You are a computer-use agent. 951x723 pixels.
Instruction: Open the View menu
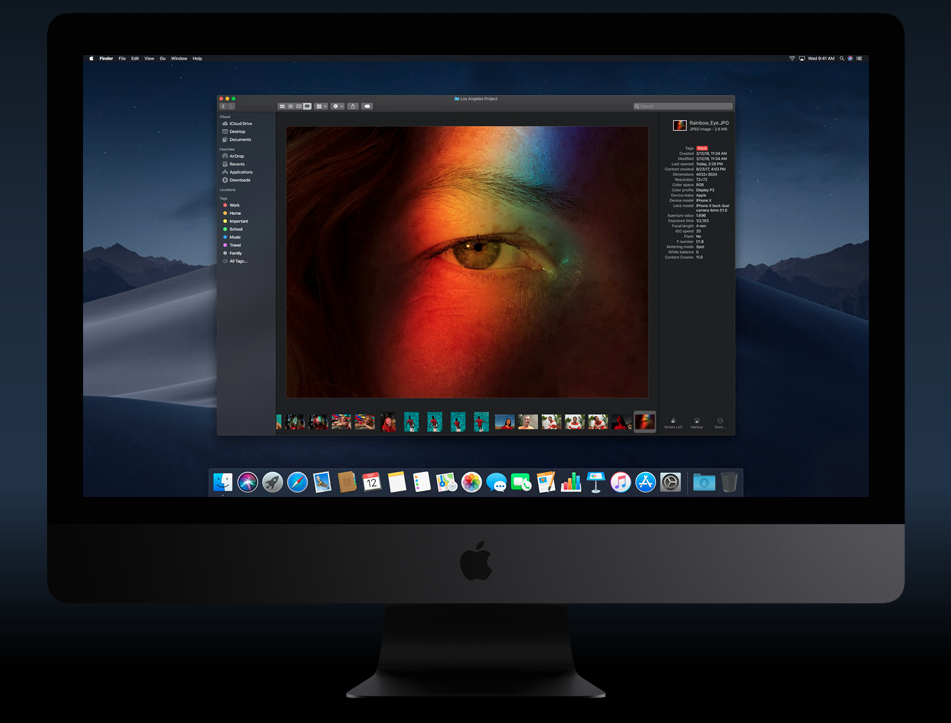point(148,58)
